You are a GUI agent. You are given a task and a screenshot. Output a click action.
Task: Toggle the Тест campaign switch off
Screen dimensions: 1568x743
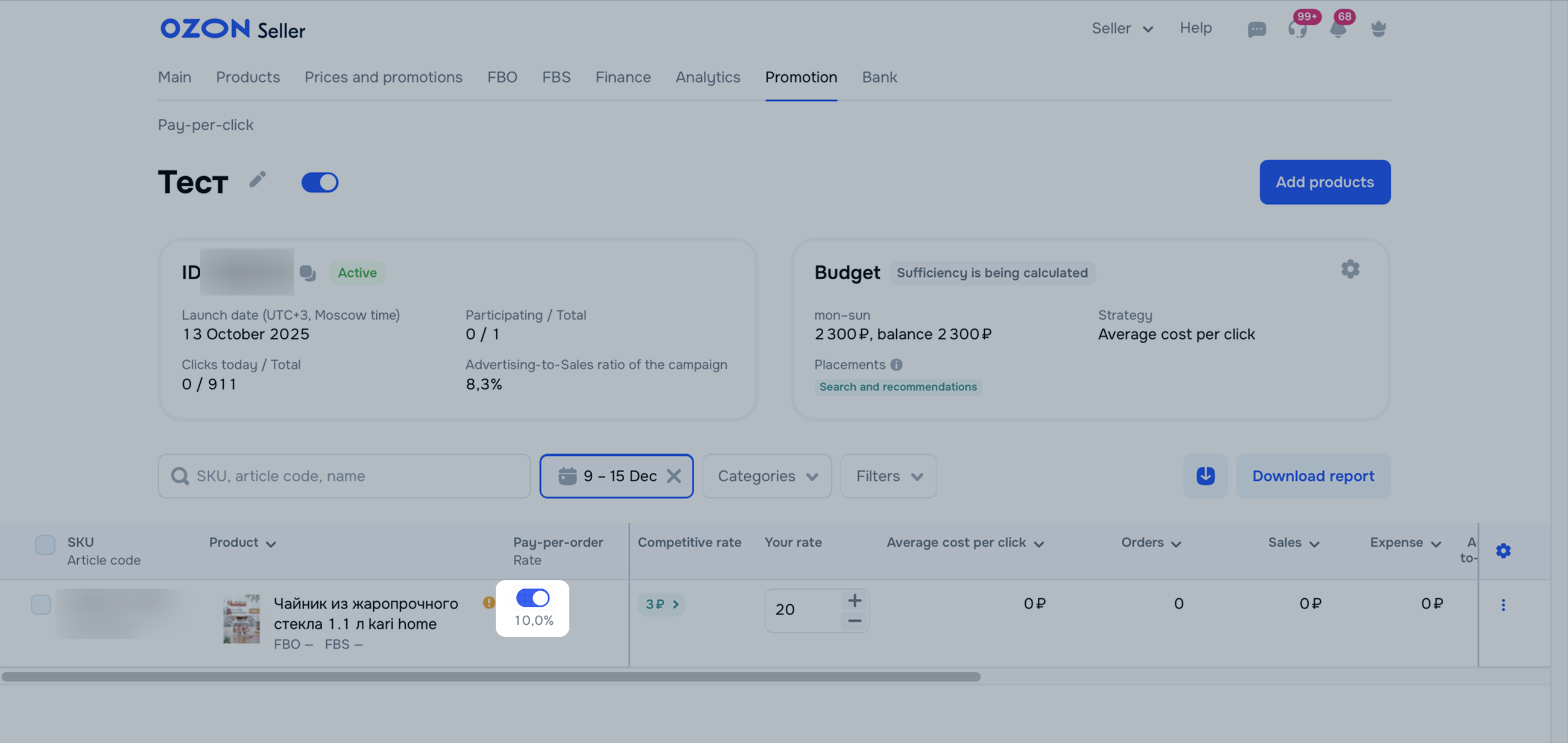(320, 182)
